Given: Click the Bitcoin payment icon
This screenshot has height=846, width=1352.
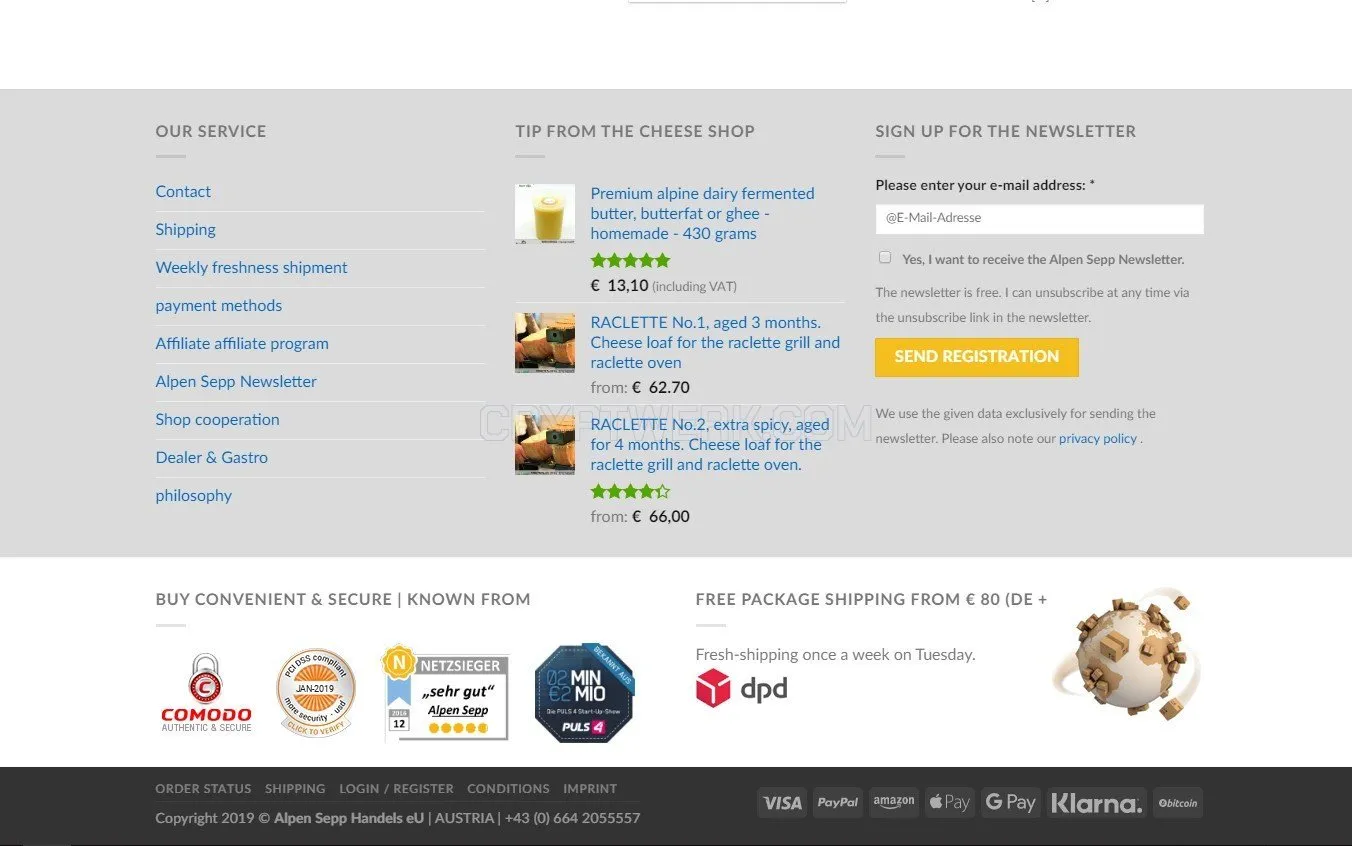Looking at the screenshot, I should (1177, 802).
